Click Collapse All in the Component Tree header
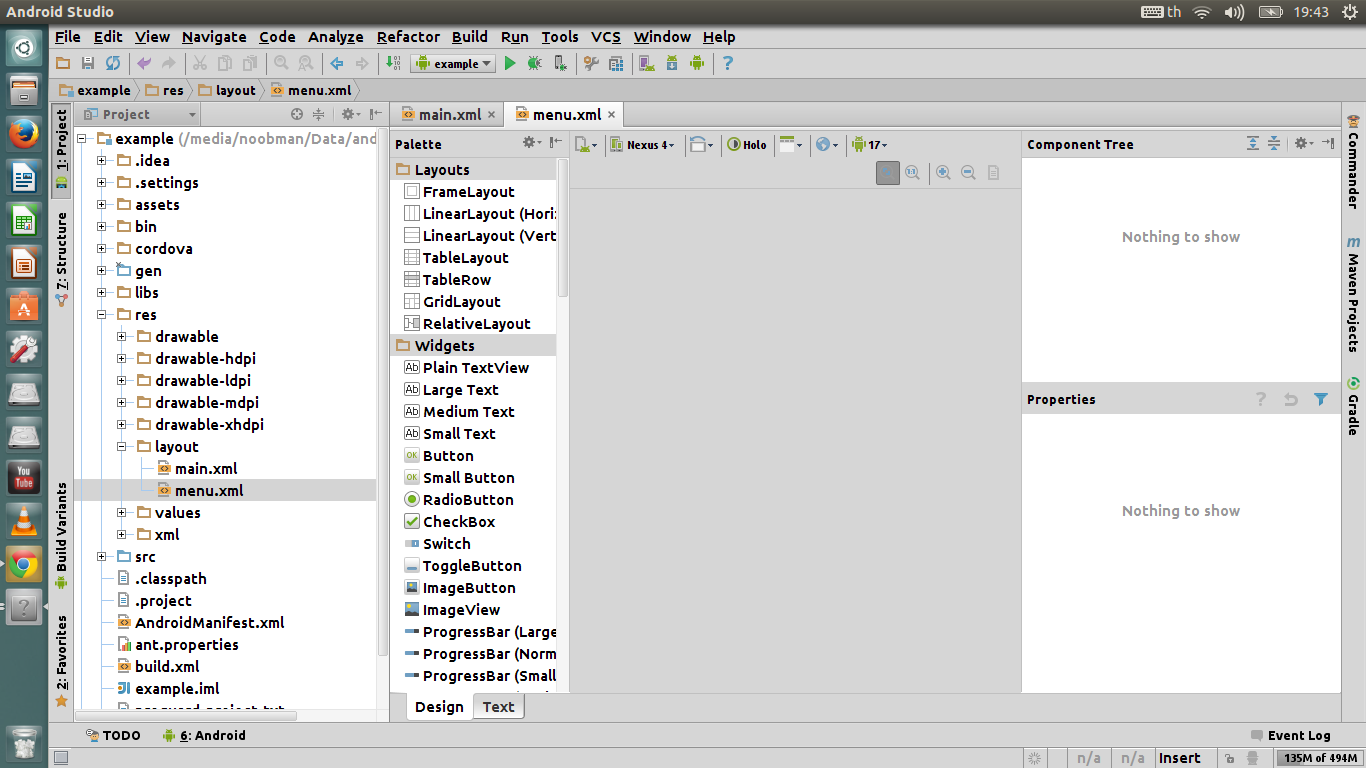 pos(1274,144)
